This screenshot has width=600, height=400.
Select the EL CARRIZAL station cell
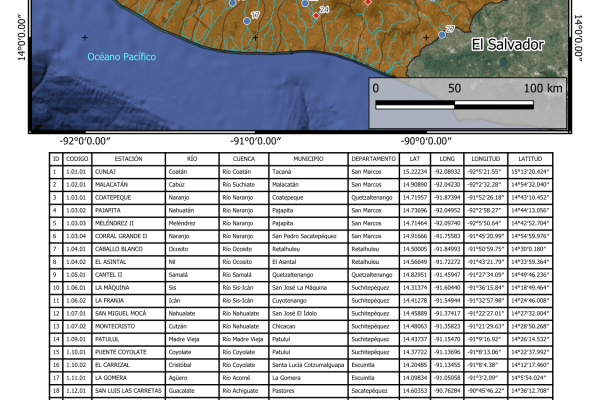129,365
